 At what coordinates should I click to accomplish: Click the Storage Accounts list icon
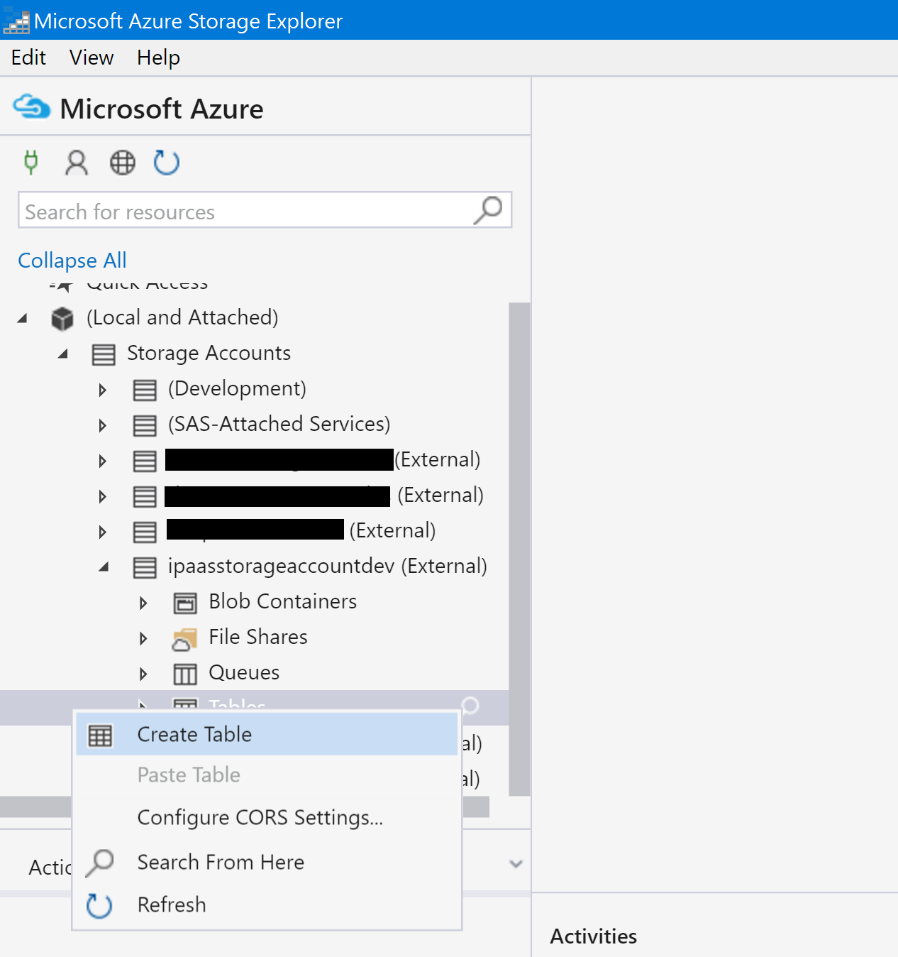[103, 354]
